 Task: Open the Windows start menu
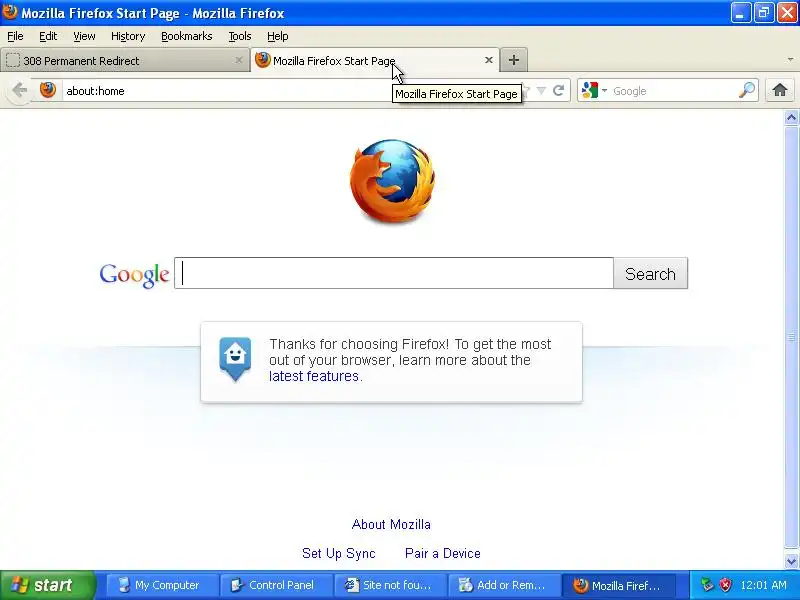point(47,585)
